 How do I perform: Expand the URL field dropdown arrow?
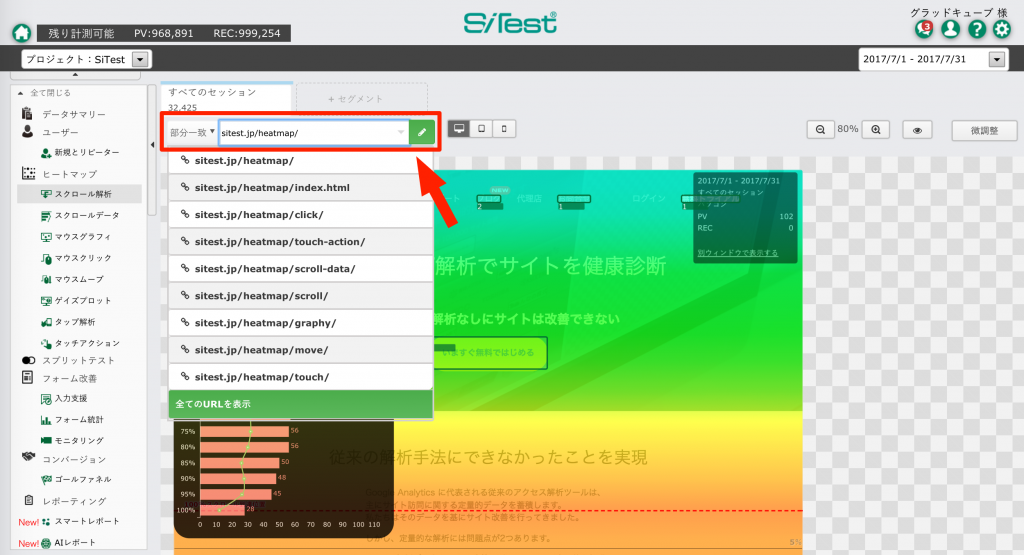tap(400, 133)
